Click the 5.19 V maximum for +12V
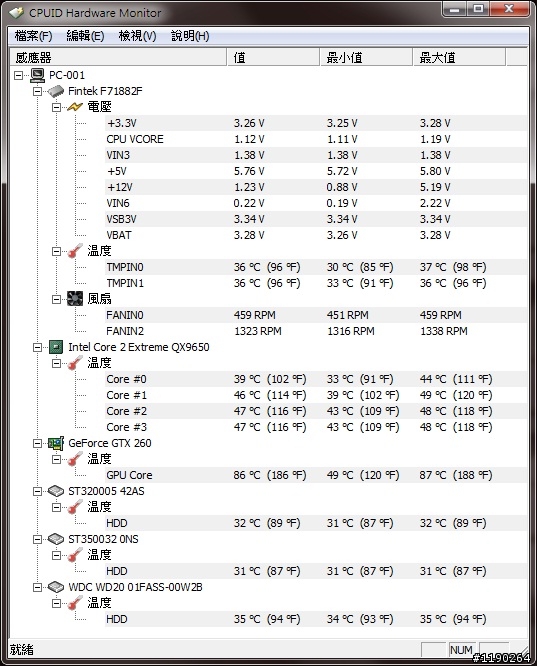Screen dimensions: 537x666 point(435,187)
